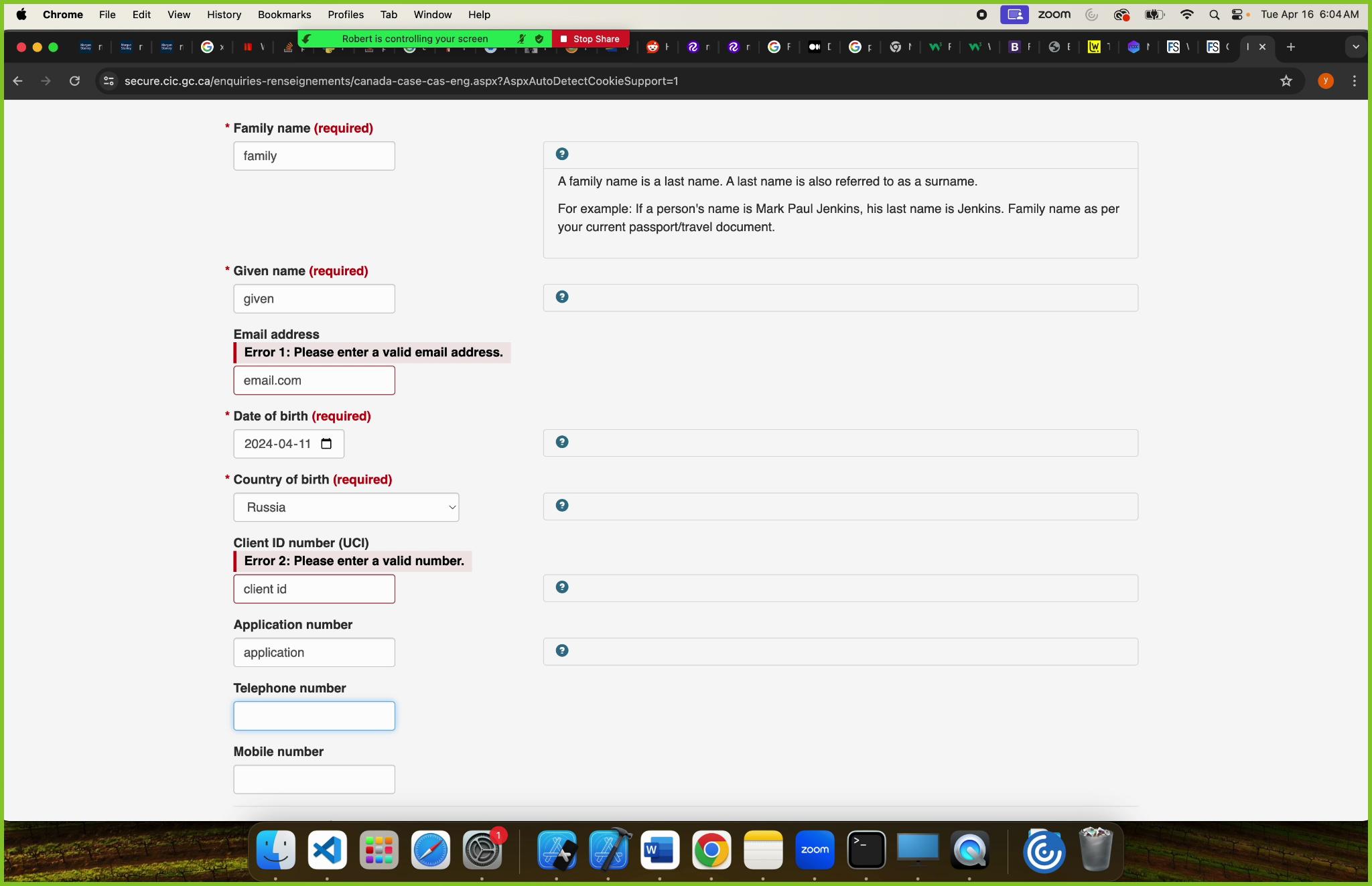The width and height of the screenshot is (1372, 886).
Task: Click the help icon next to Family name
Action: [562, 153]
